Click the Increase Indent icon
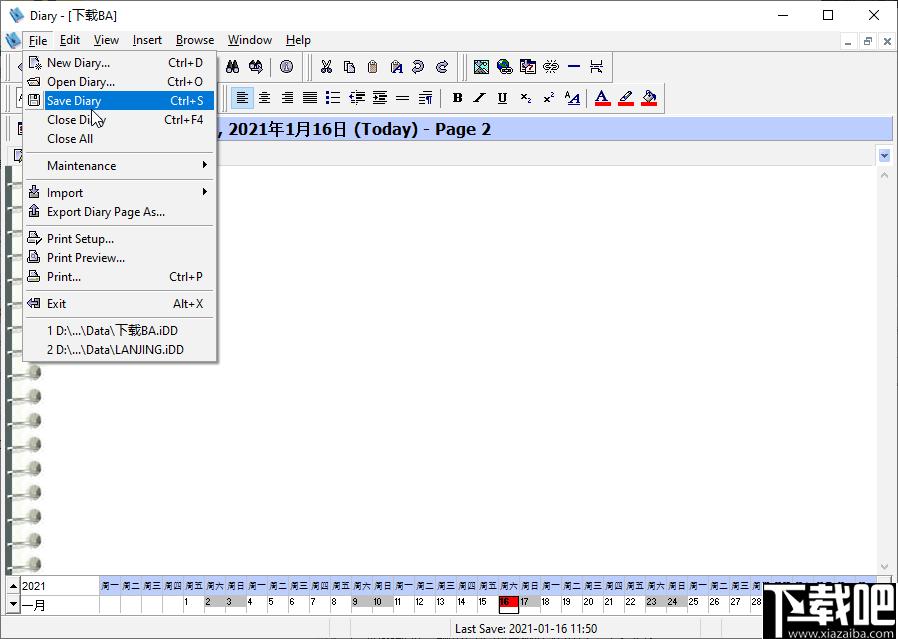This screenshot has width=898, height=639. [x=380, y=98]
